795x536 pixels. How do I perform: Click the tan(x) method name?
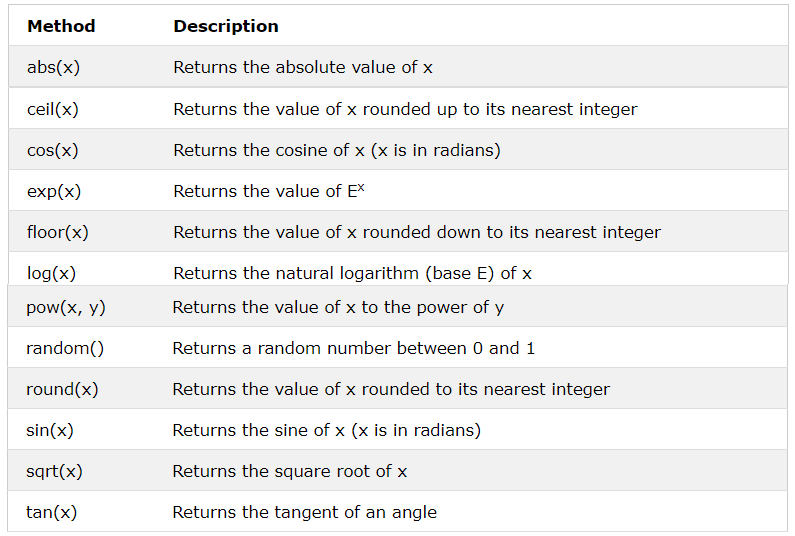pos(52,512)
